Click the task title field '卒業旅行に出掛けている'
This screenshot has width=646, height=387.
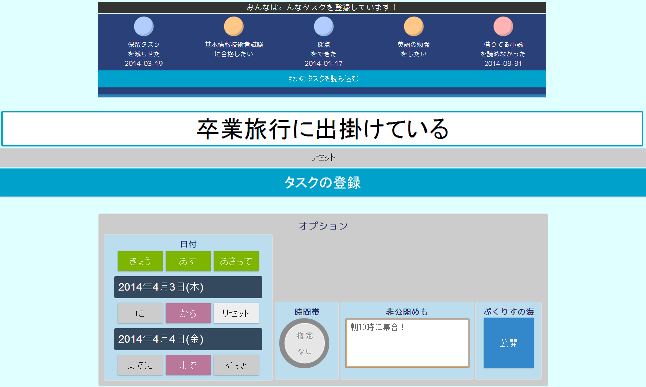(322, 129)
